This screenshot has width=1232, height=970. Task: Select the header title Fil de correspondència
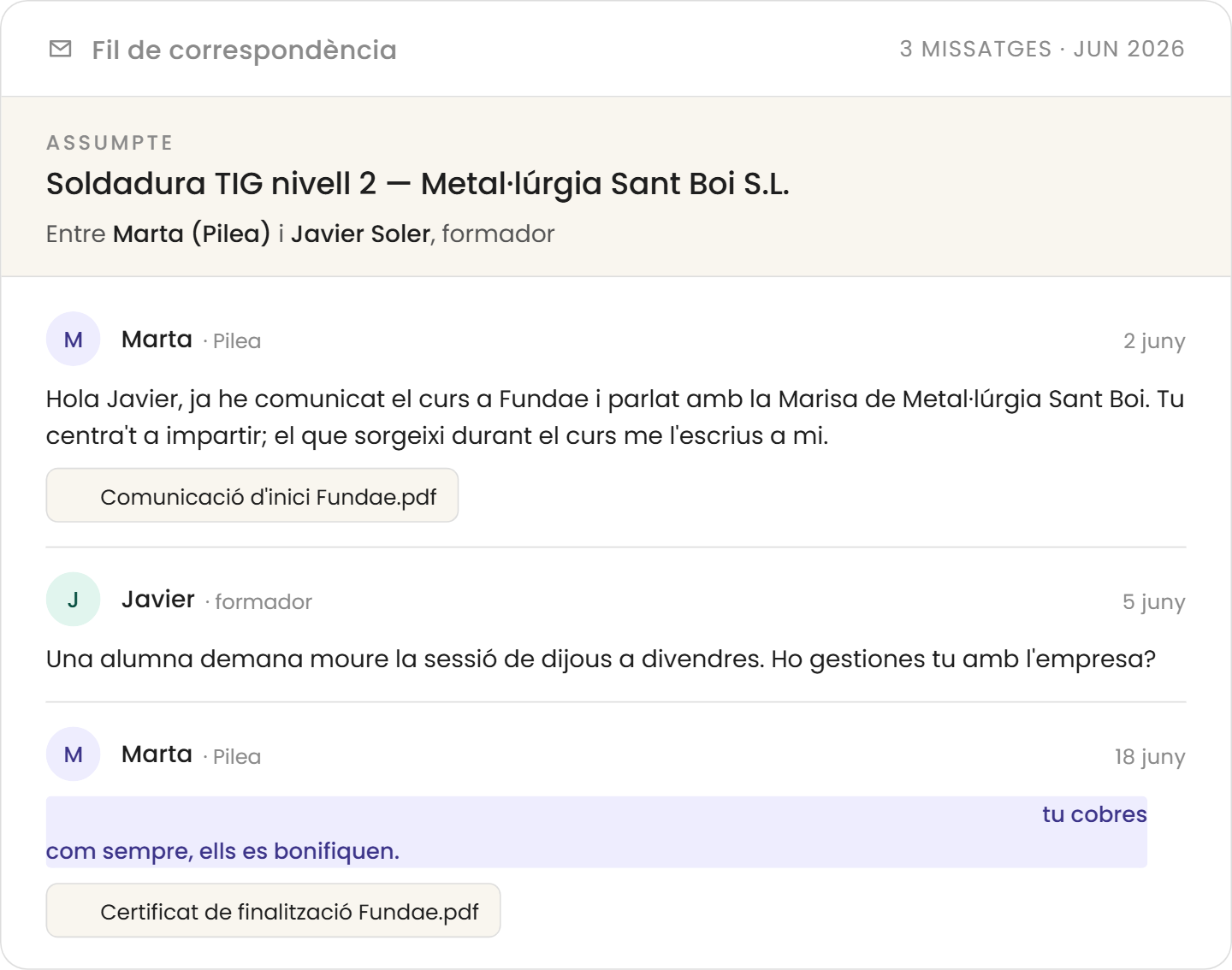[245, 50]
